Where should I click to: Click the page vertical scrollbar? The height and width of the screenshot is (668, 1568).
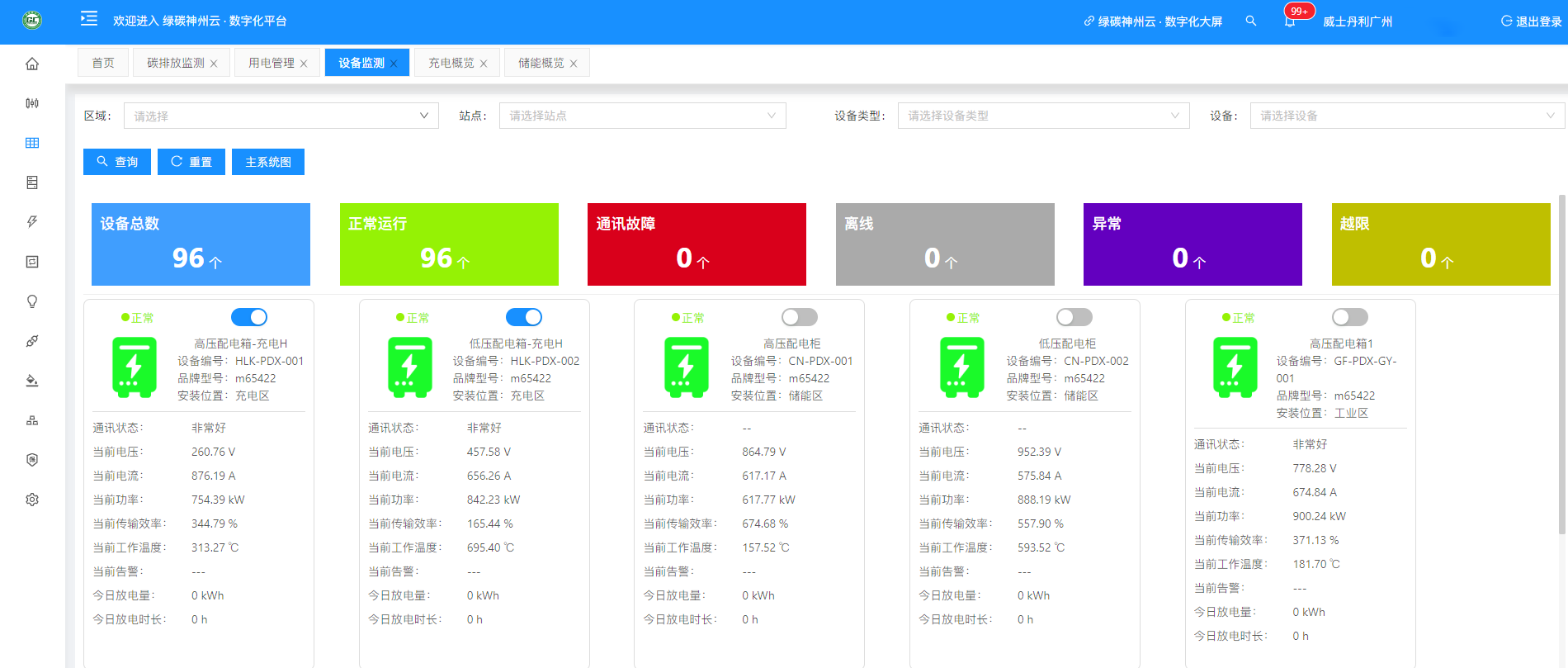point(1561,363)
